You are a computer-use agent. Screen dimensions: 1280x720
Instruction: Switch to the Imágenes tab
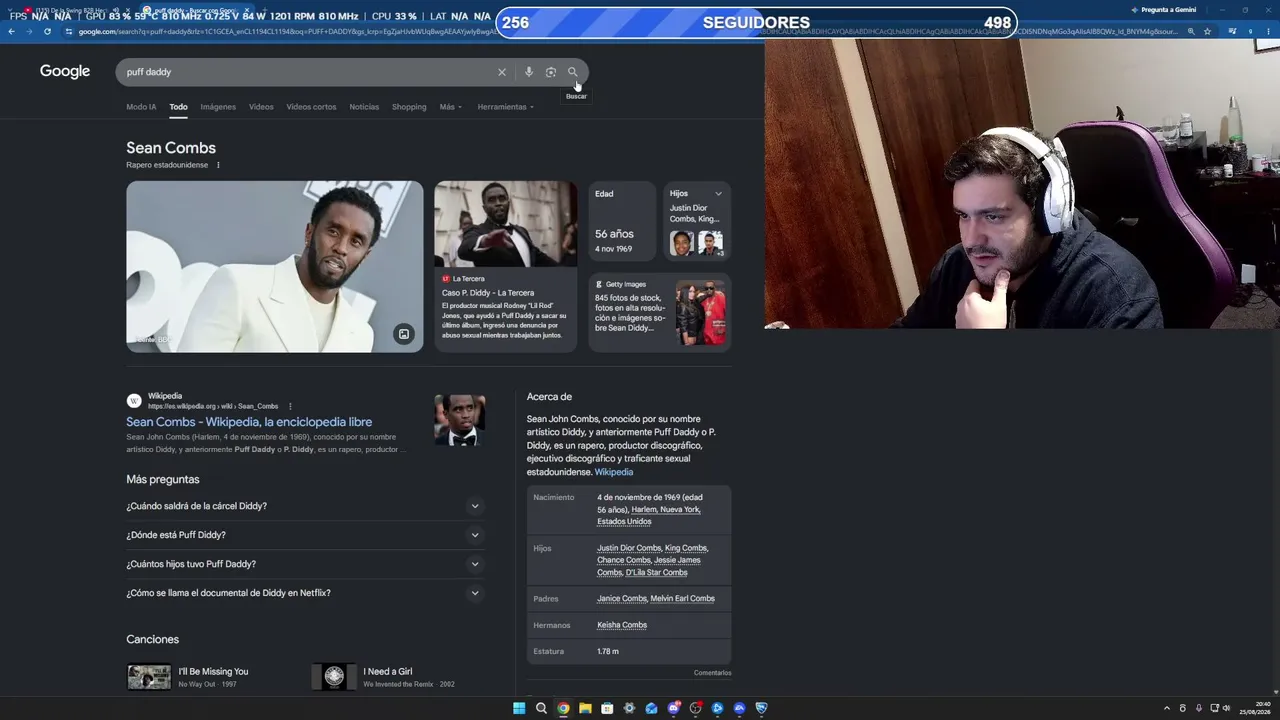(218, 107)
